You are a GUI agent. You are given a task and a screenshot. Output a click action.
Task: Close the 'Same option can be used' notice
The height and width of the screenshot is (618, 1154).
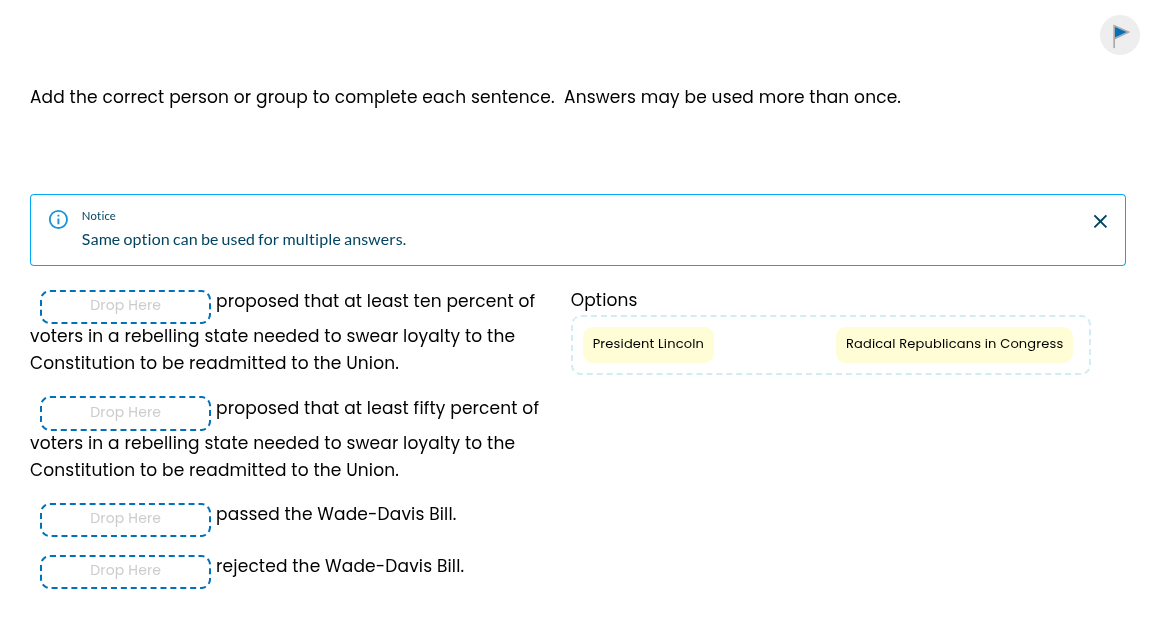click(1100, 221)
